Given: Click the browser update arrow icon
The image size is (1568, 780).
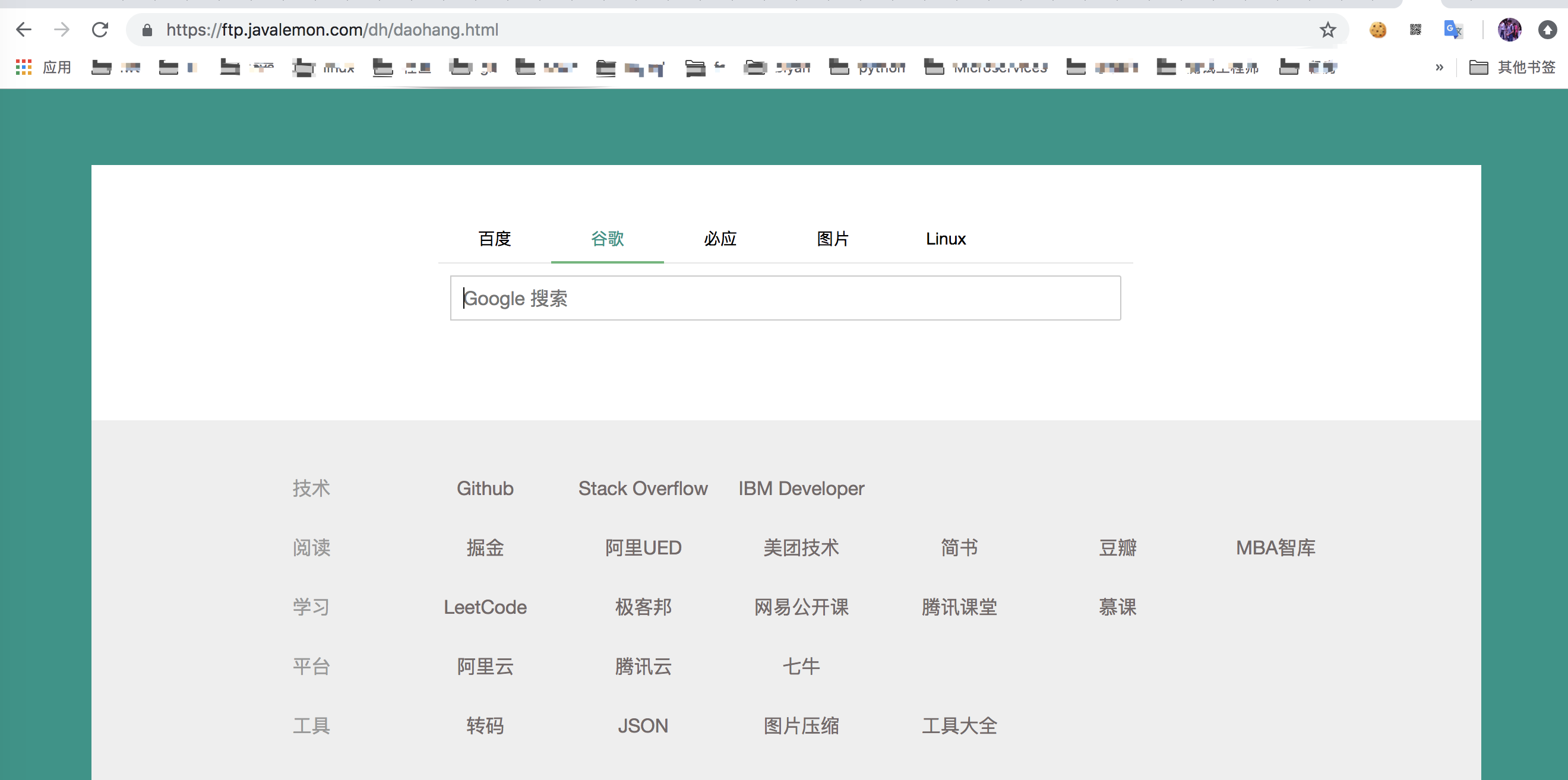Looking at the screenshot, I should point(1547,30).
